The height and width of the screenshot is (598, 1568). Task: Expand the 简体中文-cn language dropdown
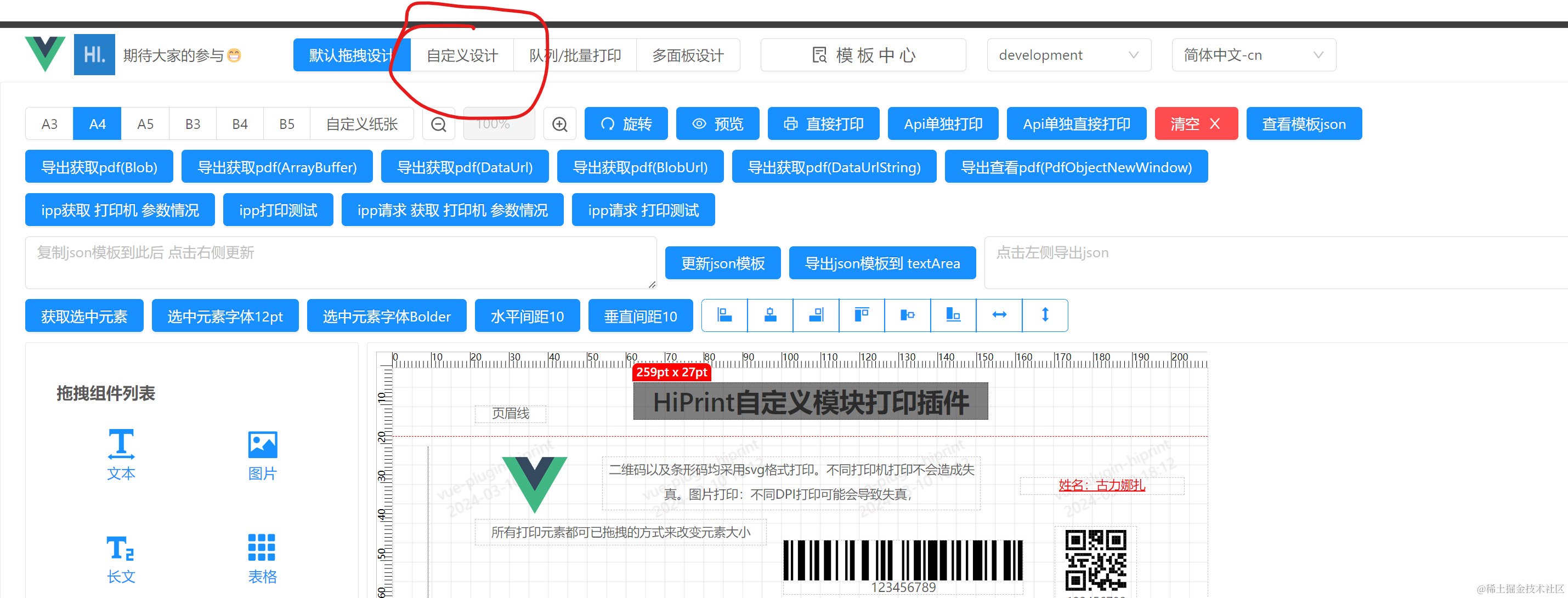click(x=1253, y=55)
